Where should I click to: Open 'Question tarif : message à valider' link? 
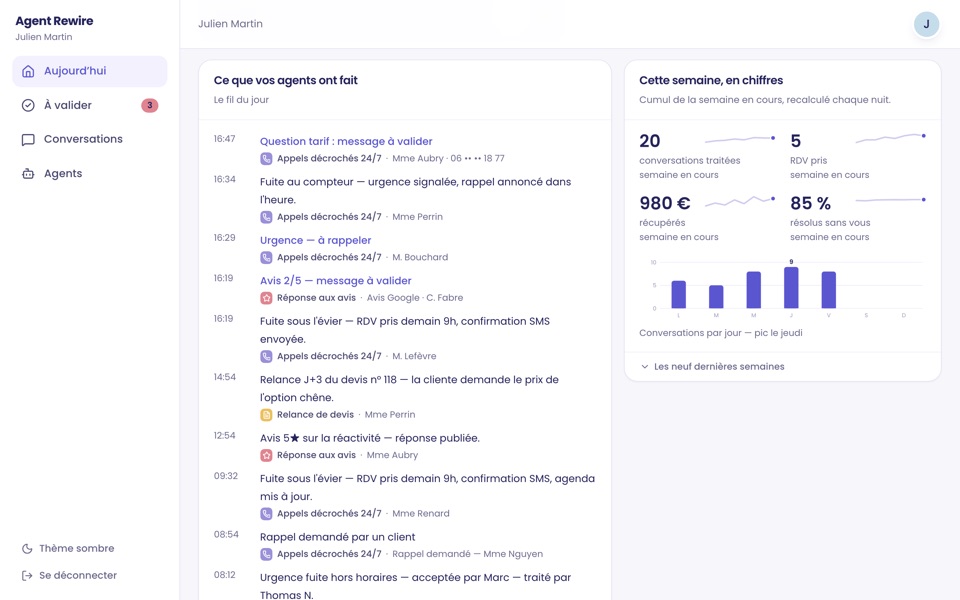(x=346, y=141)
